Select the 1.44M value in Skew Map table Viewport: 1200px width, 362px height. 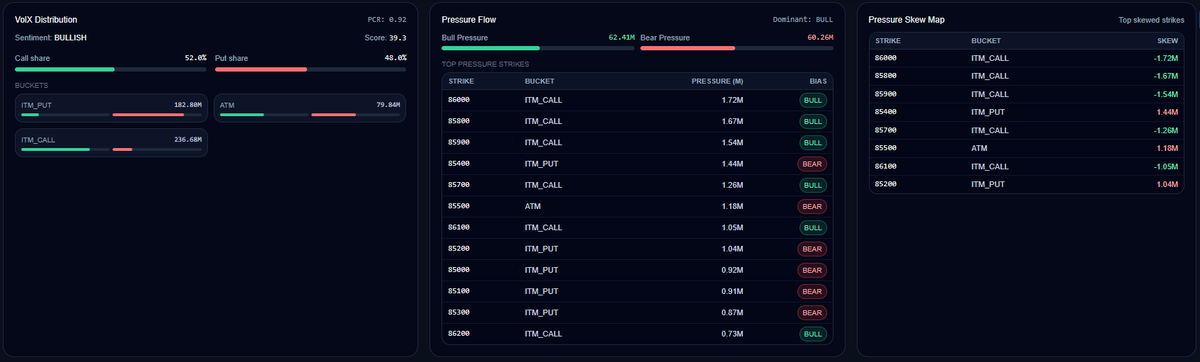1167,113
